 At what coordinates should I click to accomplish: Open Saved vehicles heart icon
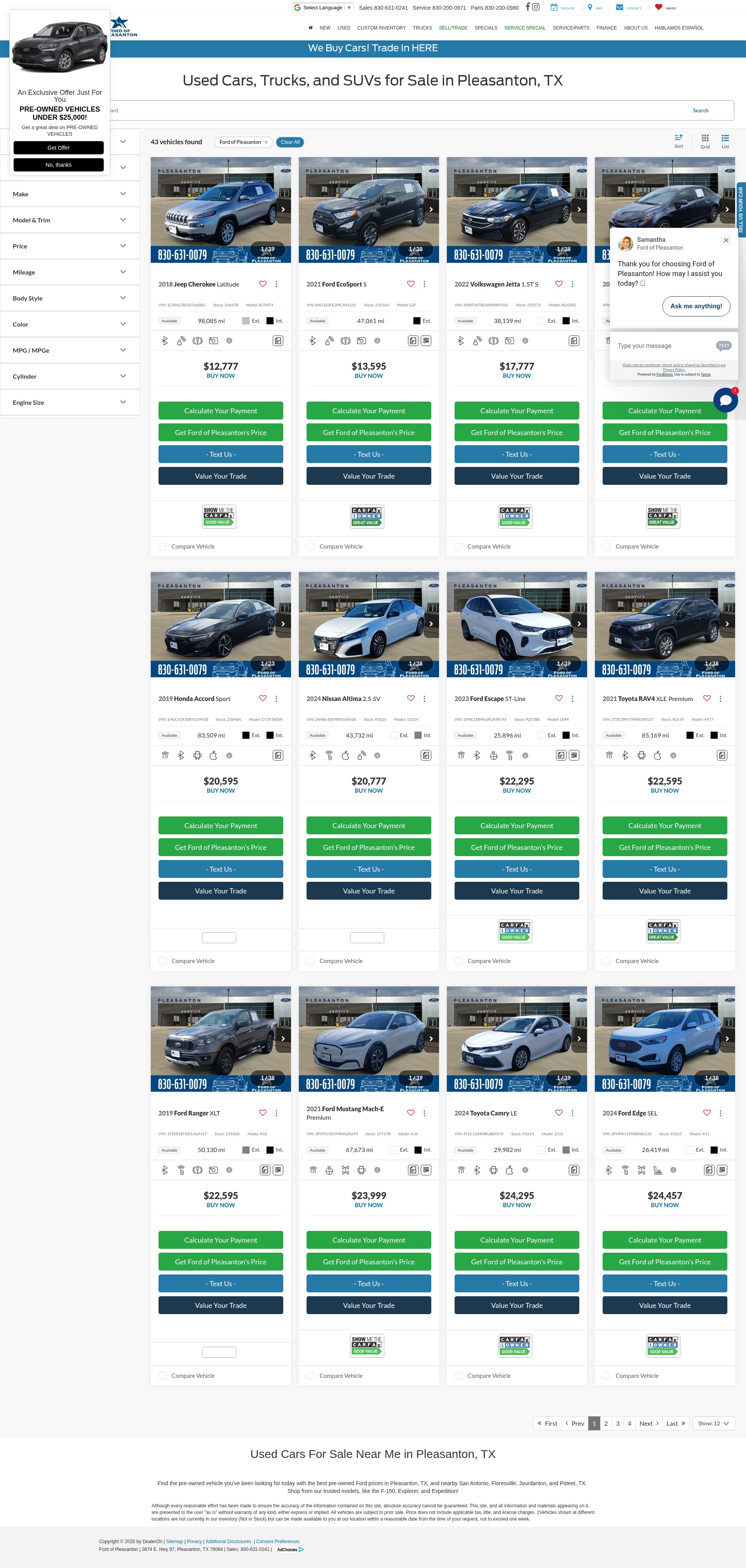coord(658,7)
